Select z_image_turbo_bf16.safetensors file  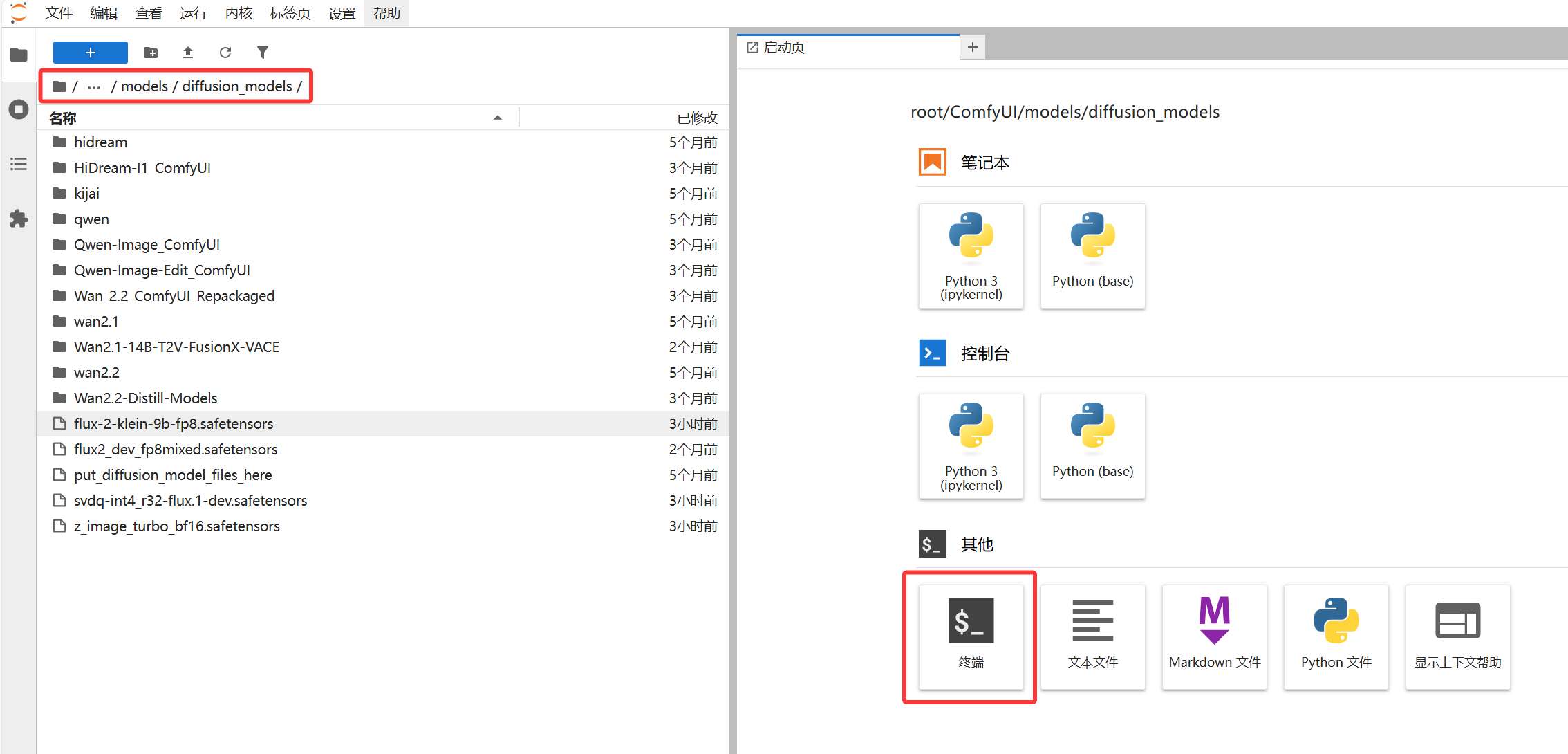[x=176, y=526]
